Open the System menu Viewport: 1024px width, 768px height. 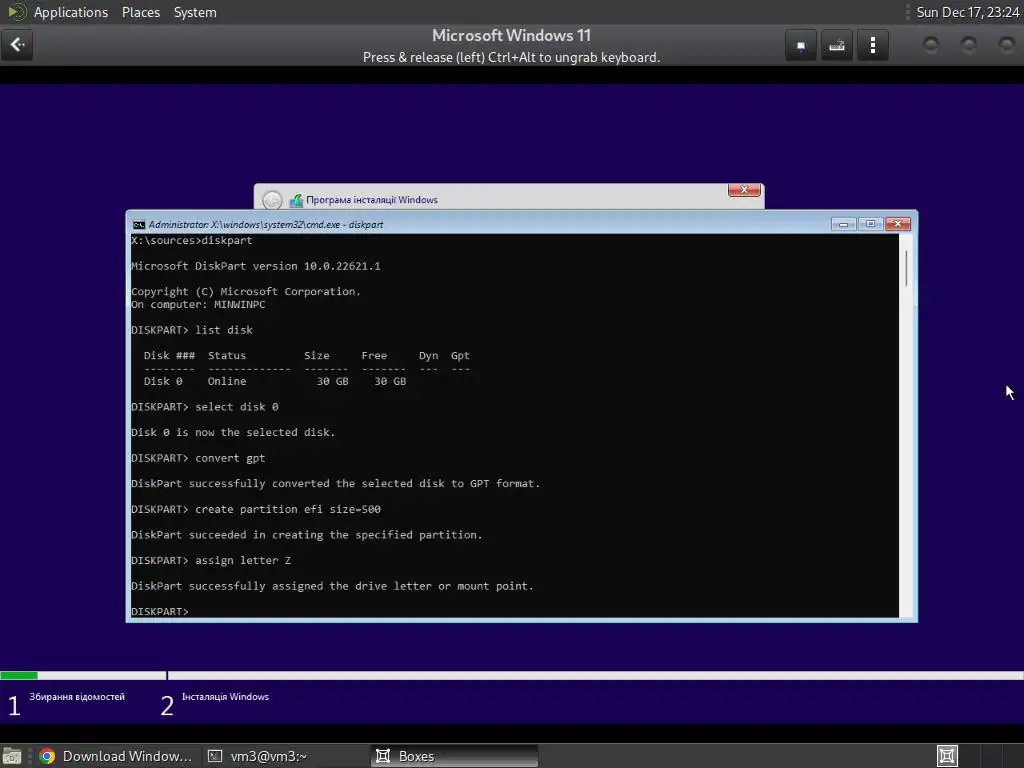[x=195, y=12]
